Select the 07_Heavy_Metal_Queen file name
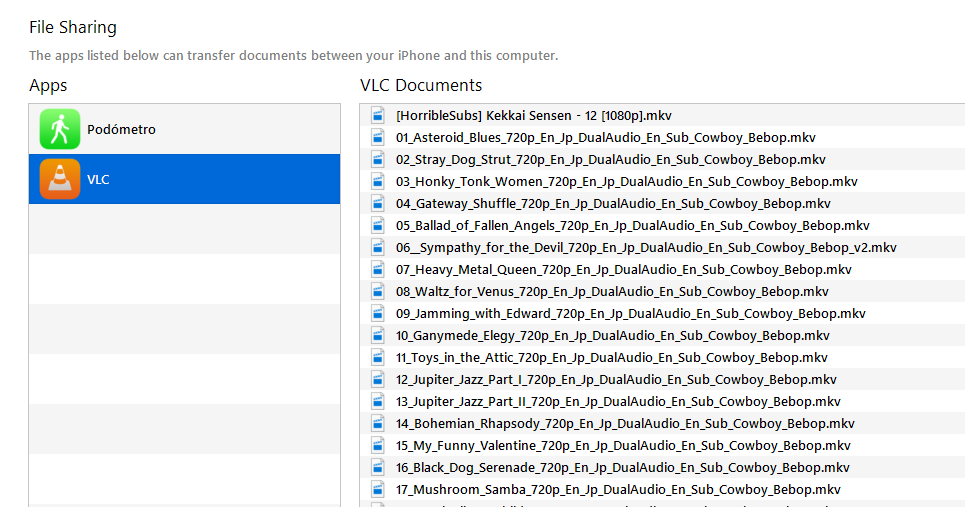Image resolution: width=965 pixels, height=507 pixels. pos(623,269)
